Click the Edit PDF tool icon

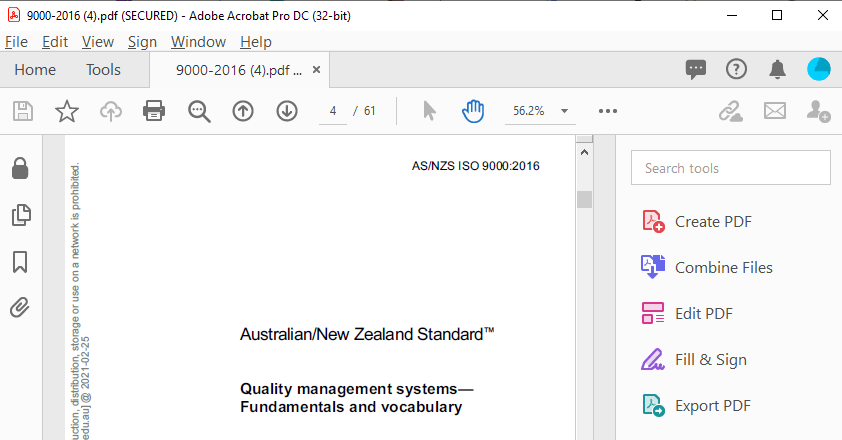[653, 313]
